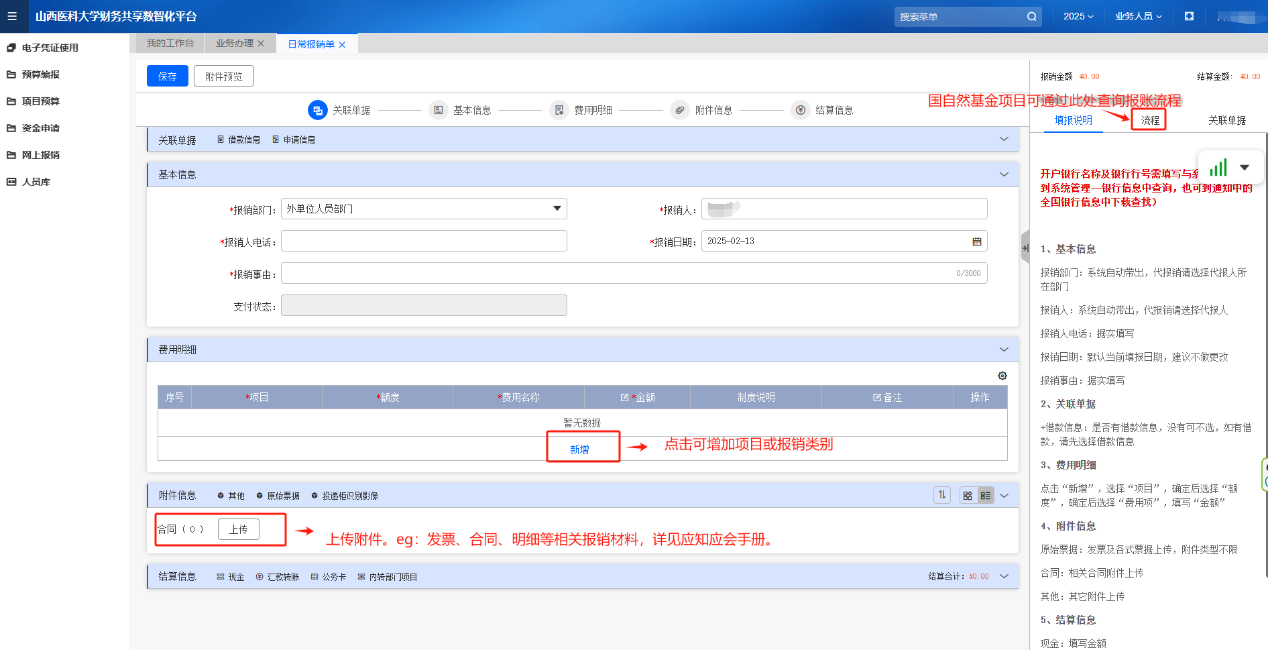The height and width of the screenshot is (650, 1268).
Task: Open the calendar icon in 报销日期 field
Action: coord(976,241)
